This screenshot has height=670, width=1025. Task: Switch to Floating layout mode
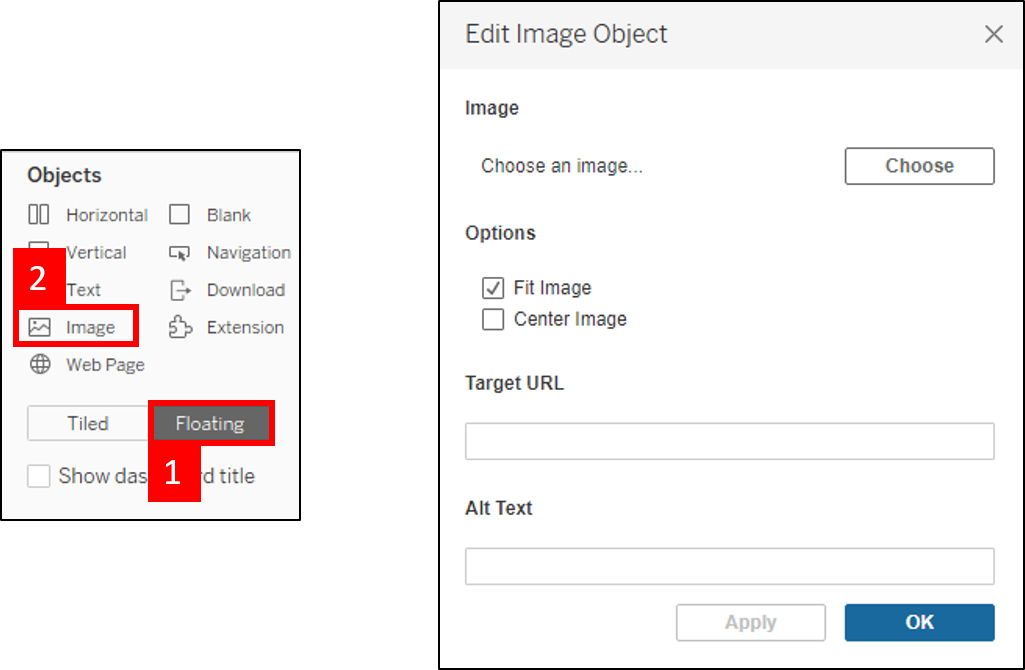[x=210, y=424]
